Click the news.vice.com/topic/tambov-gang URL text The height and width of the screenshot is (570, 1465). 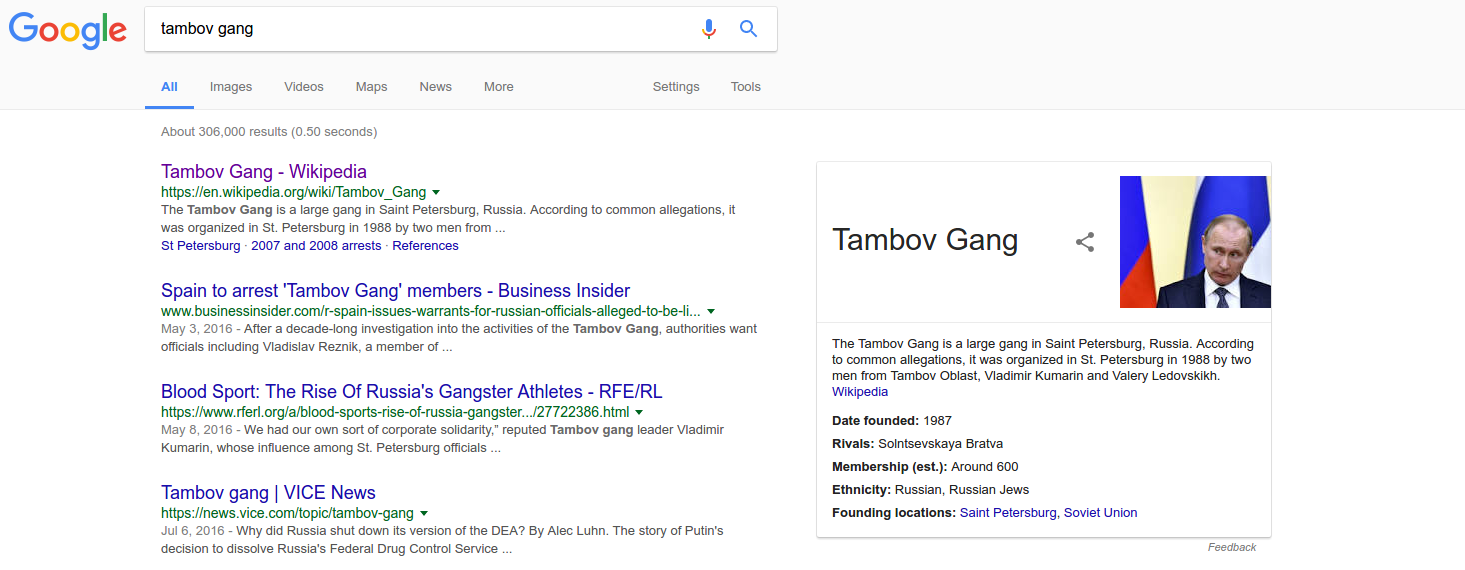click(x=287, y=512)
